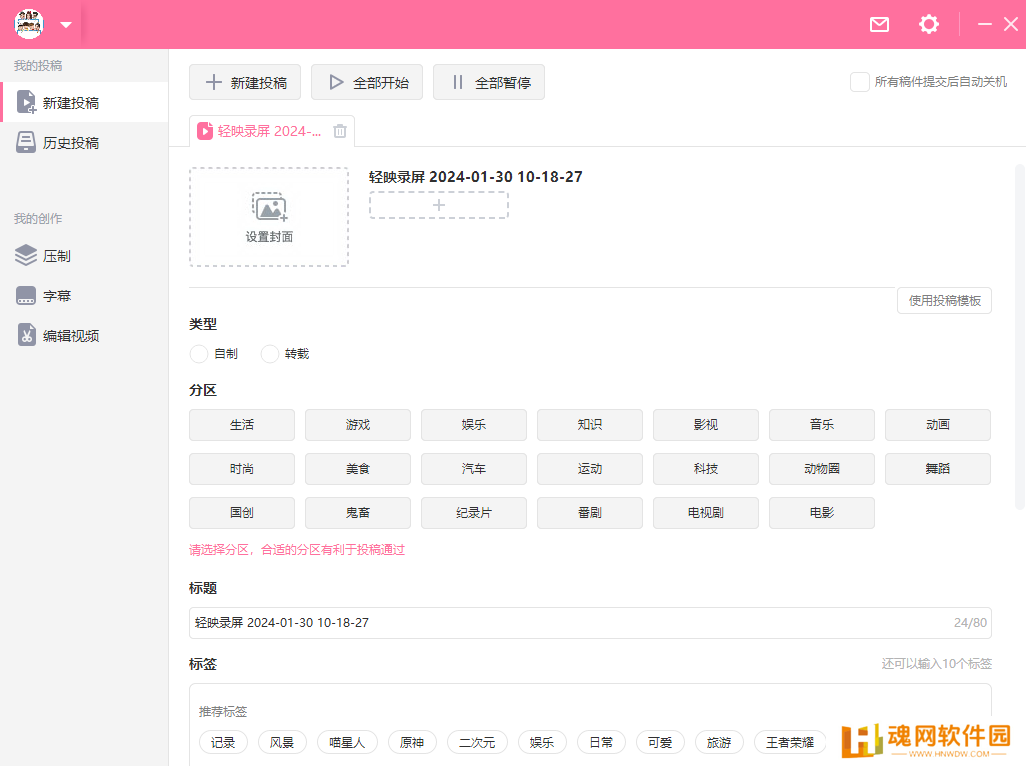Screen dimensions: 1026x766
Task: Open 使用投稿模板 template selector
Action: (944, 300)
